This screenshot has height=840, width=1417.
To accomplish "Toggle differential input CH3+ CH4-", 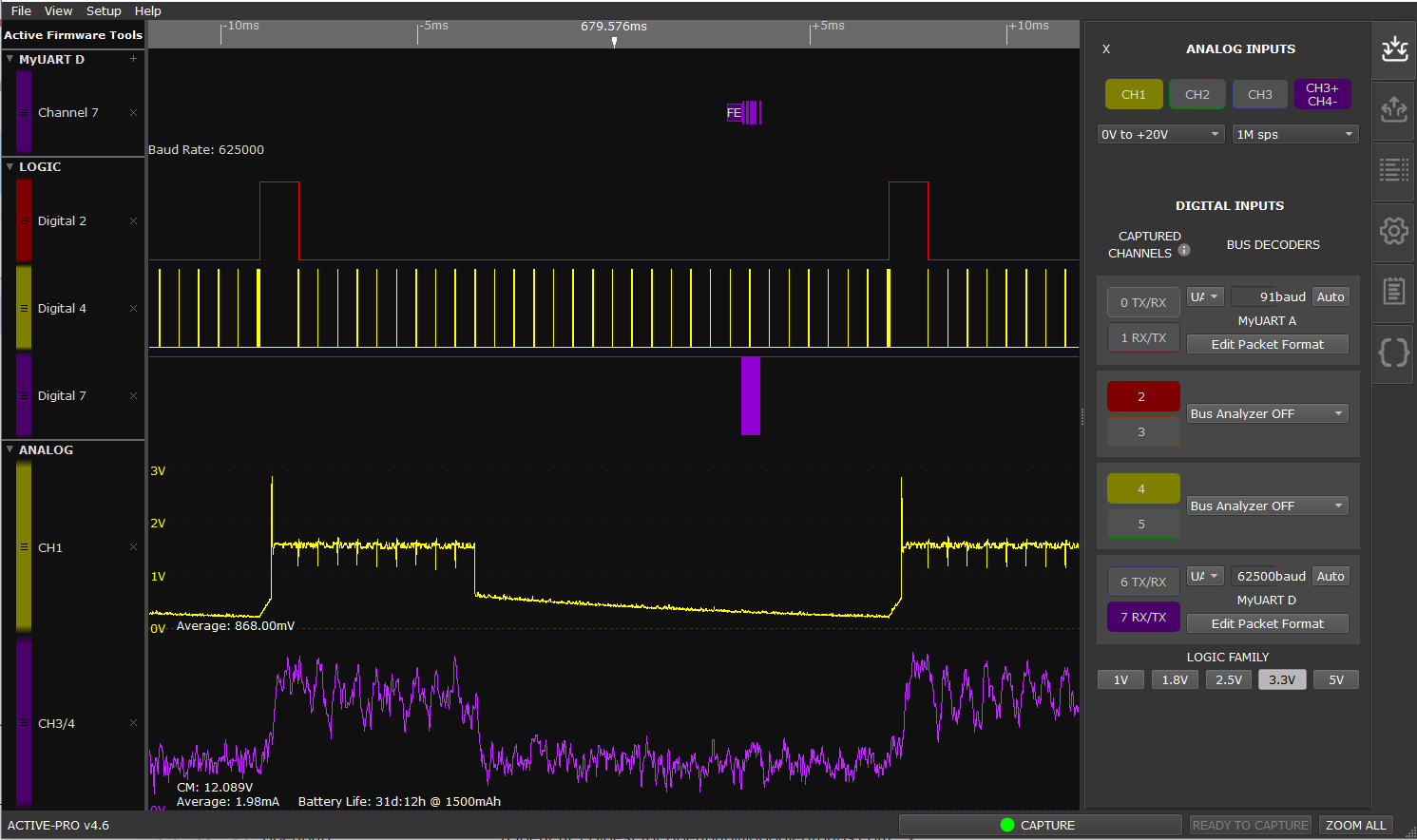I will (1322, 94).
